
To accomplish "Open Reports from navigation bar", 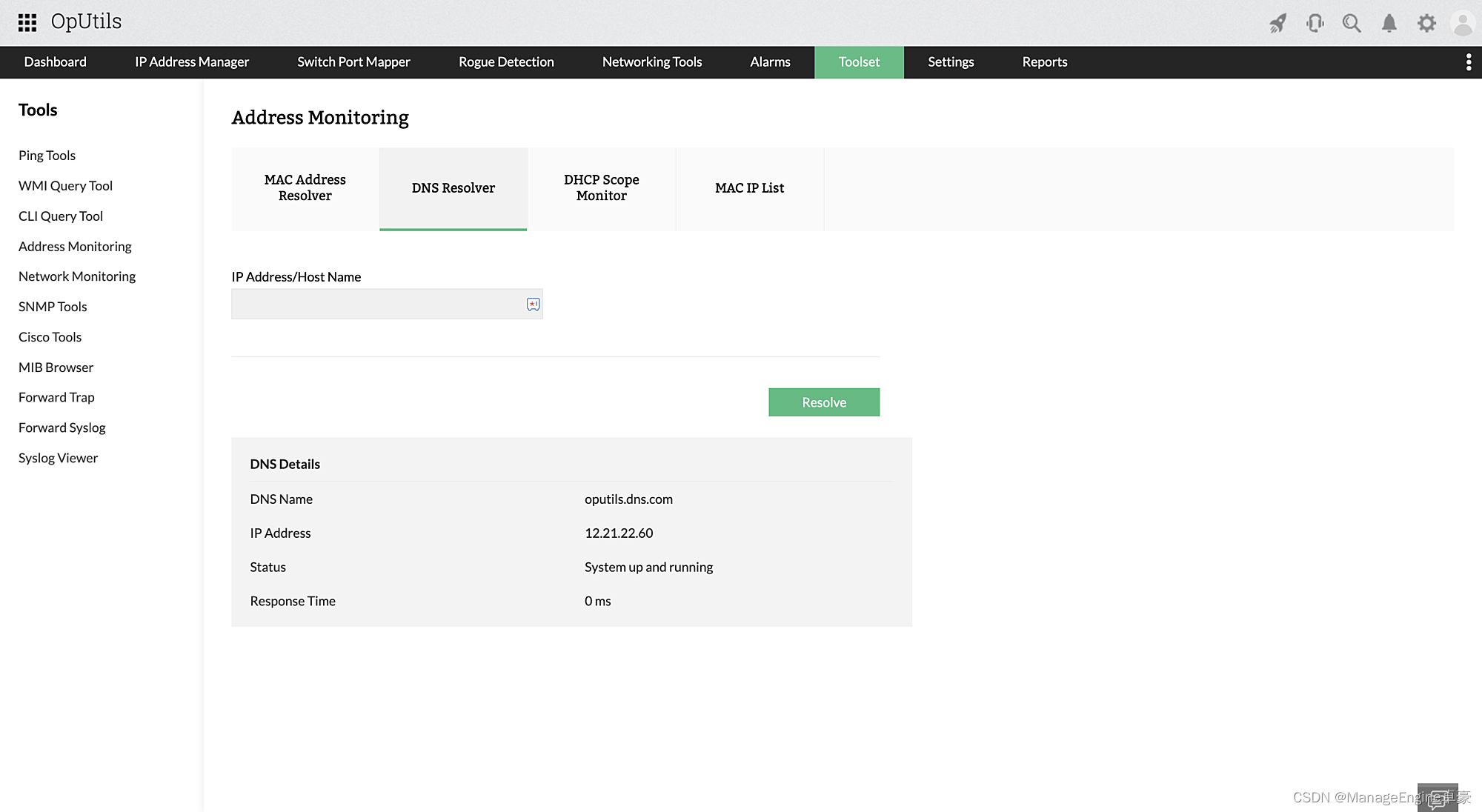I will 1045,62.
